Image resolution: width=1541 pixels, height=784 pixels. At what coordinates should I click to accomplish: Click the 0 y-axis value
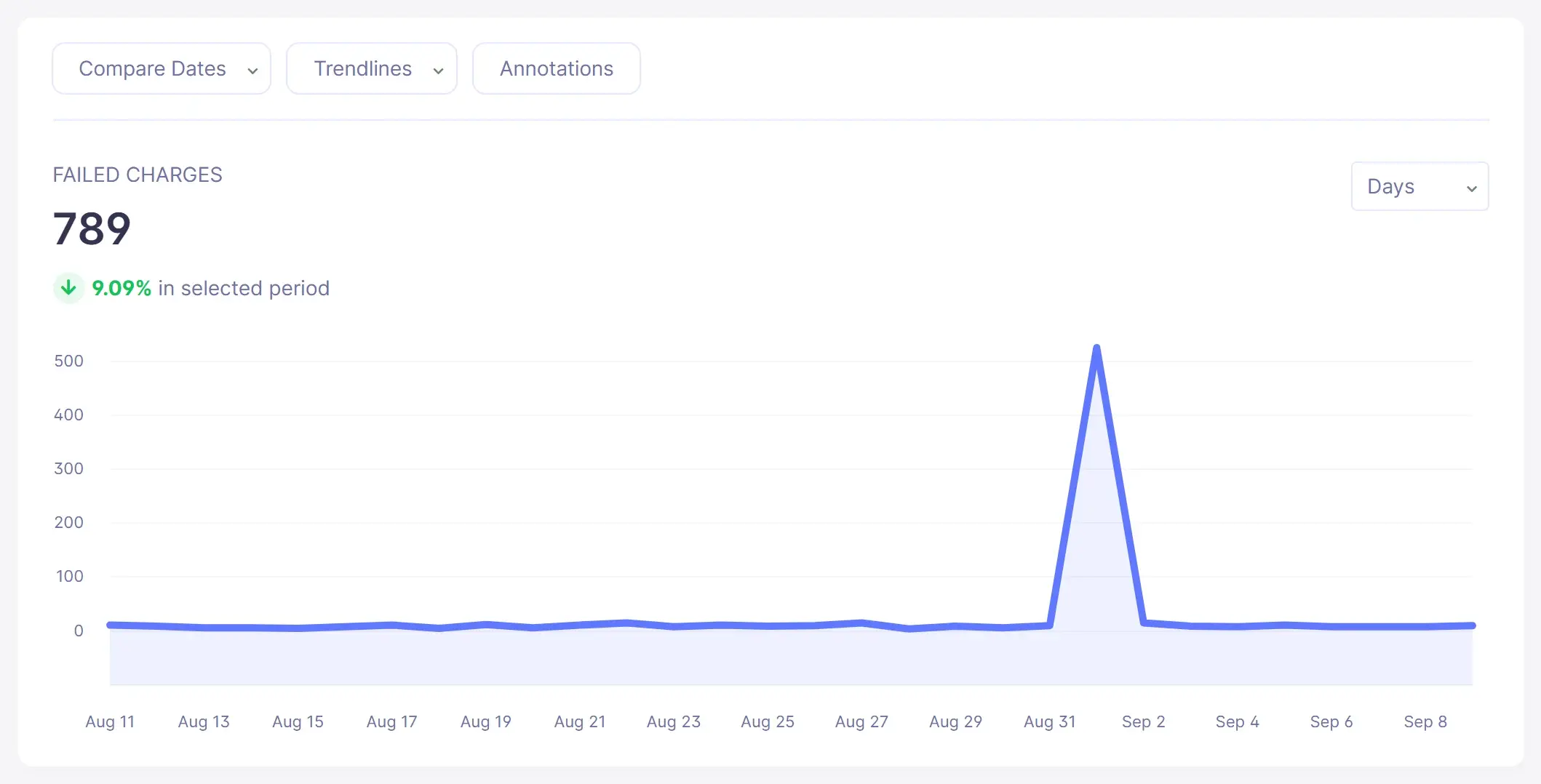click(x=79, y=631)
